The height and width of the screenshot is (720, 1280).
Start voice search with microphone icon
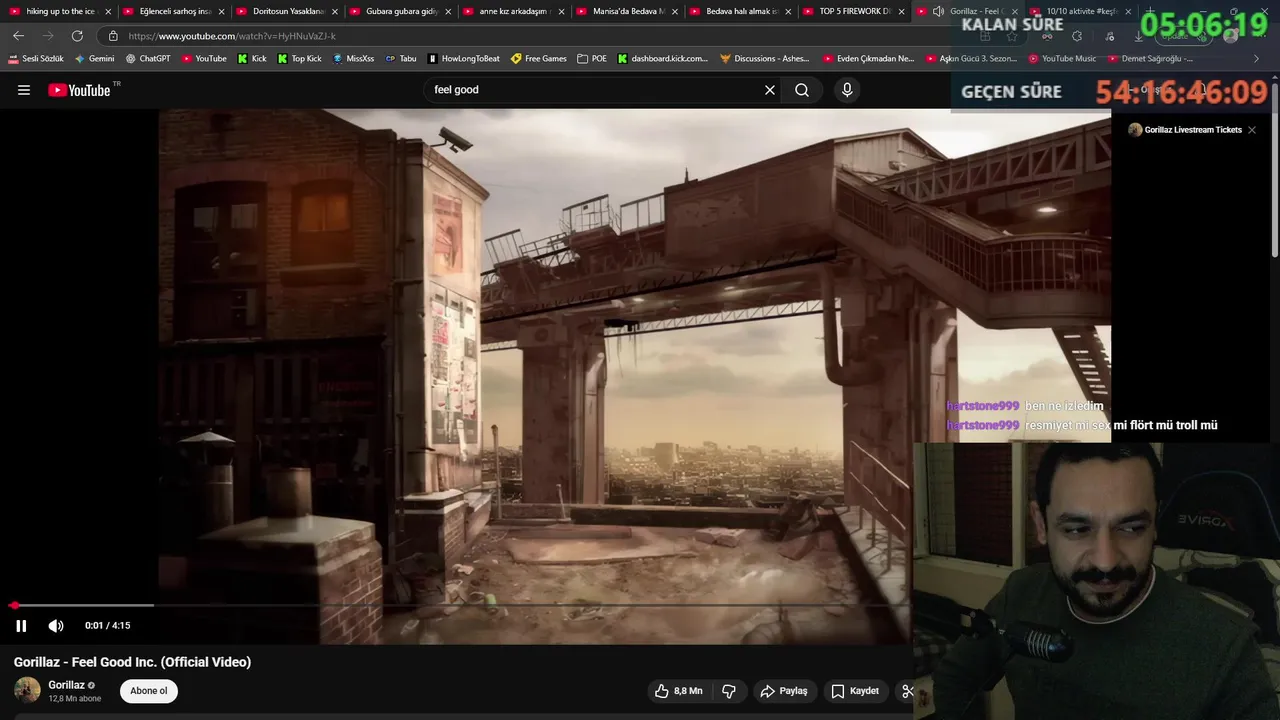click(x=847, y=90)
